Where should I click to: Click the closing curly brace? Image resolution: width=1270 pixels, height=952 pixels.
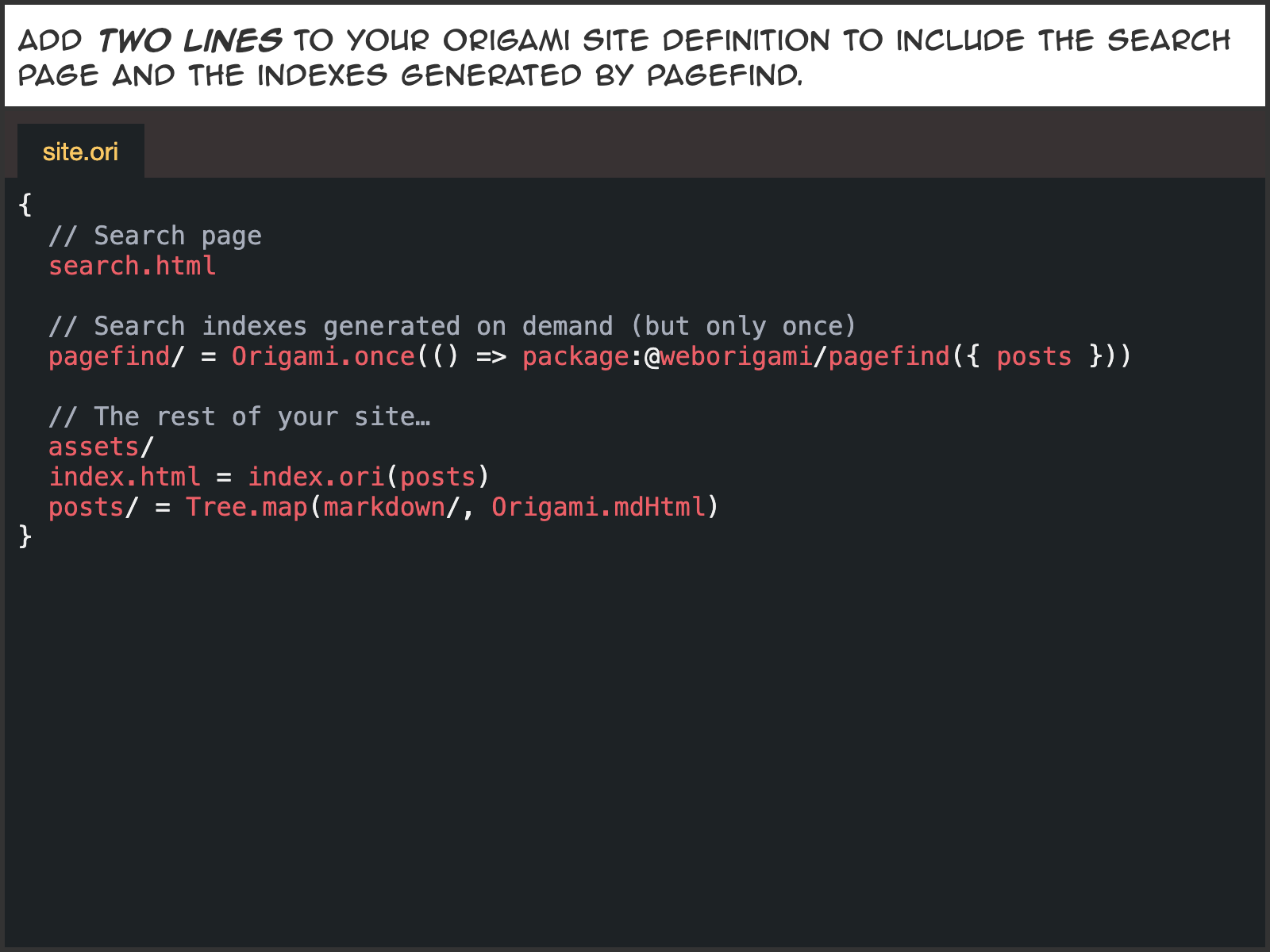point(25,537)
